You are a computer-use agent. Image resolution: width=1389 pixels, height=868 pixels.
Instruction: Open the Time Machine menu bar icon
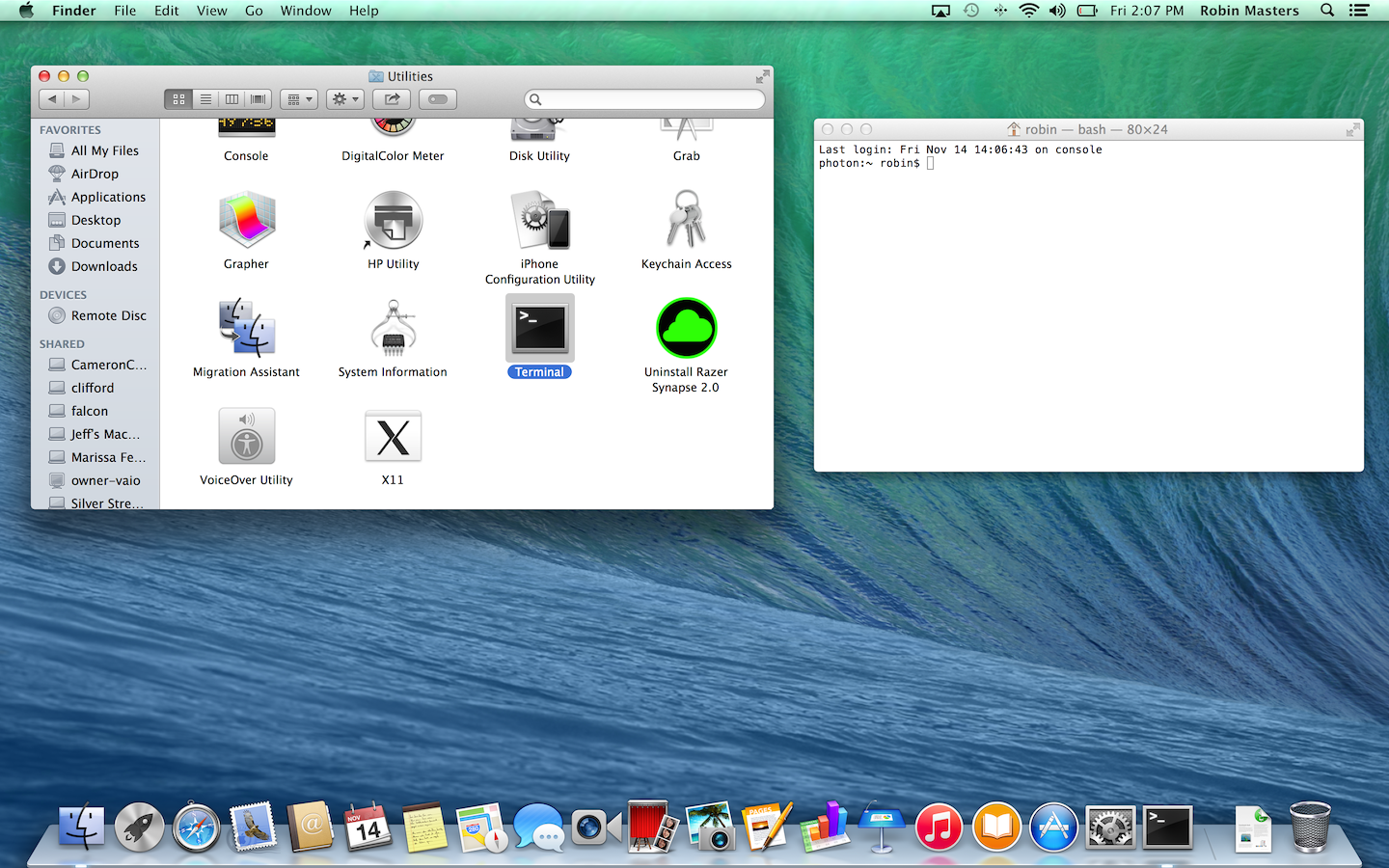coord(971,11)
